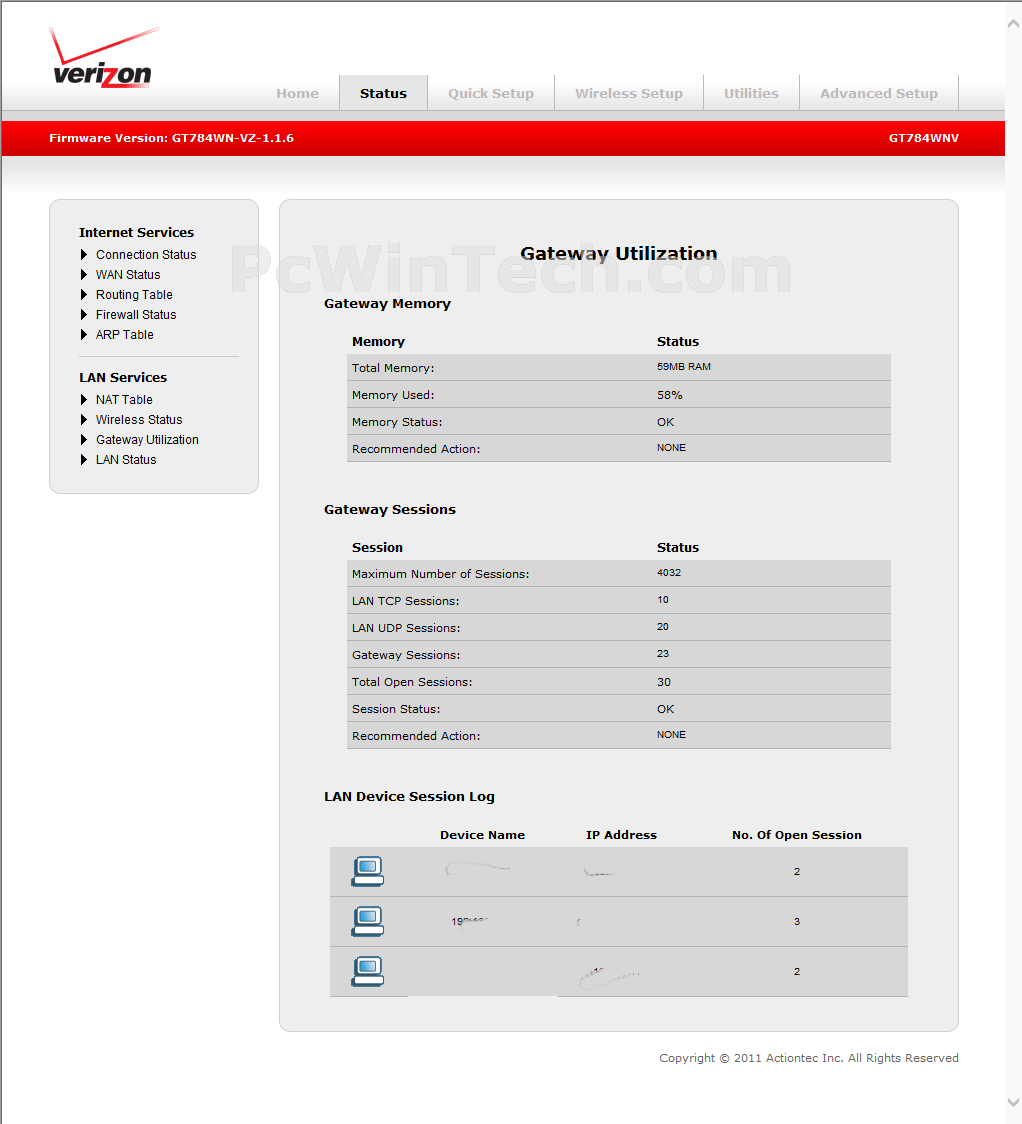Click the Actiontec copyright notice

pyautogui.click(x=809, y=1058)
